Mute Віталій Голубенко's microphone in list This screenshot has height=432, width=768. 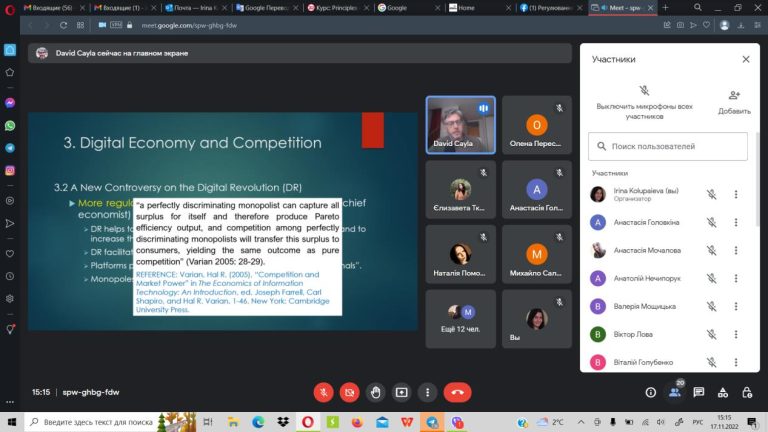pos(712,362)
